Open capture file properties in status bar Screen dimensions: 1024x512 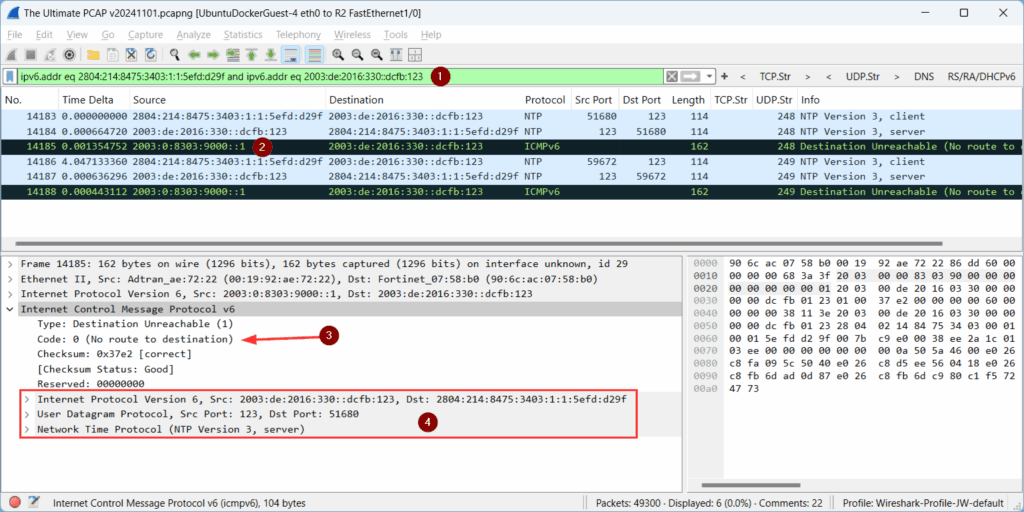[34, 502]
